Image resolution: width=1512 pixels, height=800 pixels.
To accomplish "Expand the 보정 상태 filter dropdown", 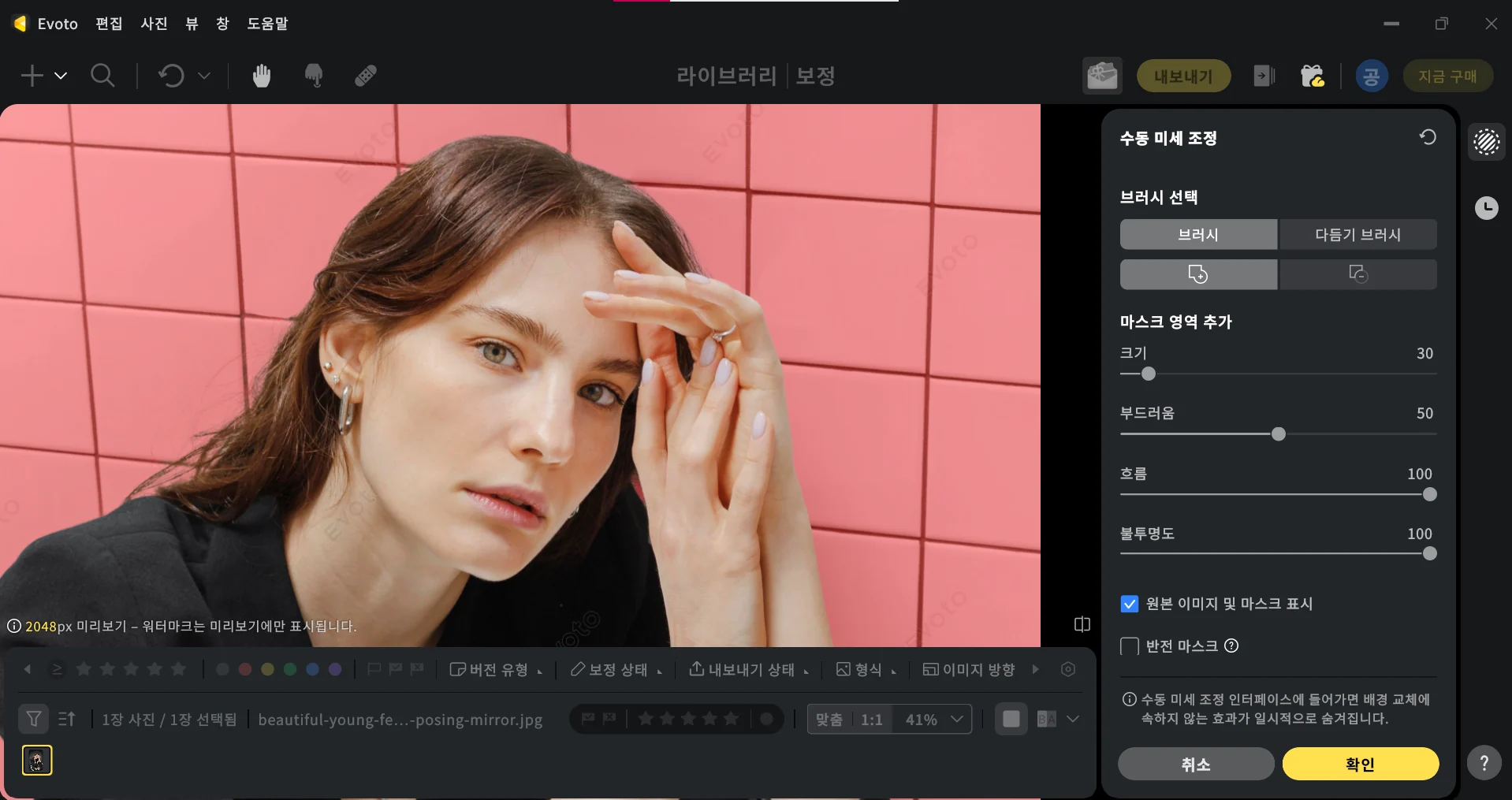I will tap(616, 669).
